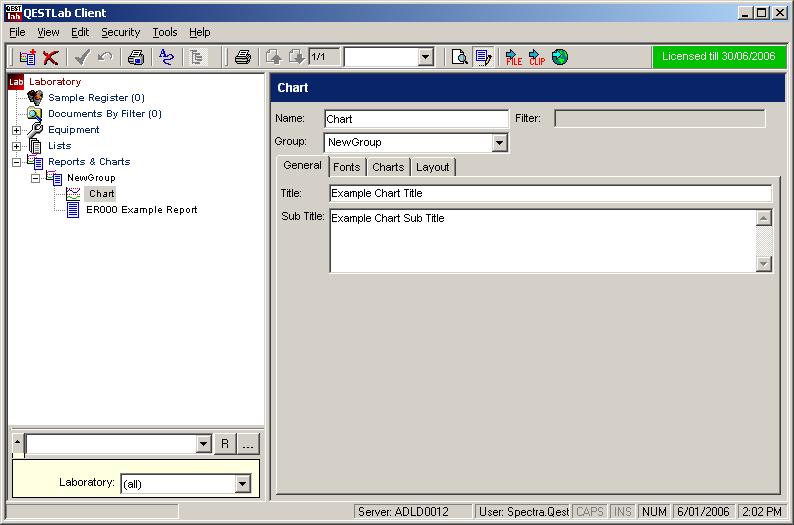Viewport: 794px width, 525px height.
Task: Open the Security menu
Action: coord(121,32)
